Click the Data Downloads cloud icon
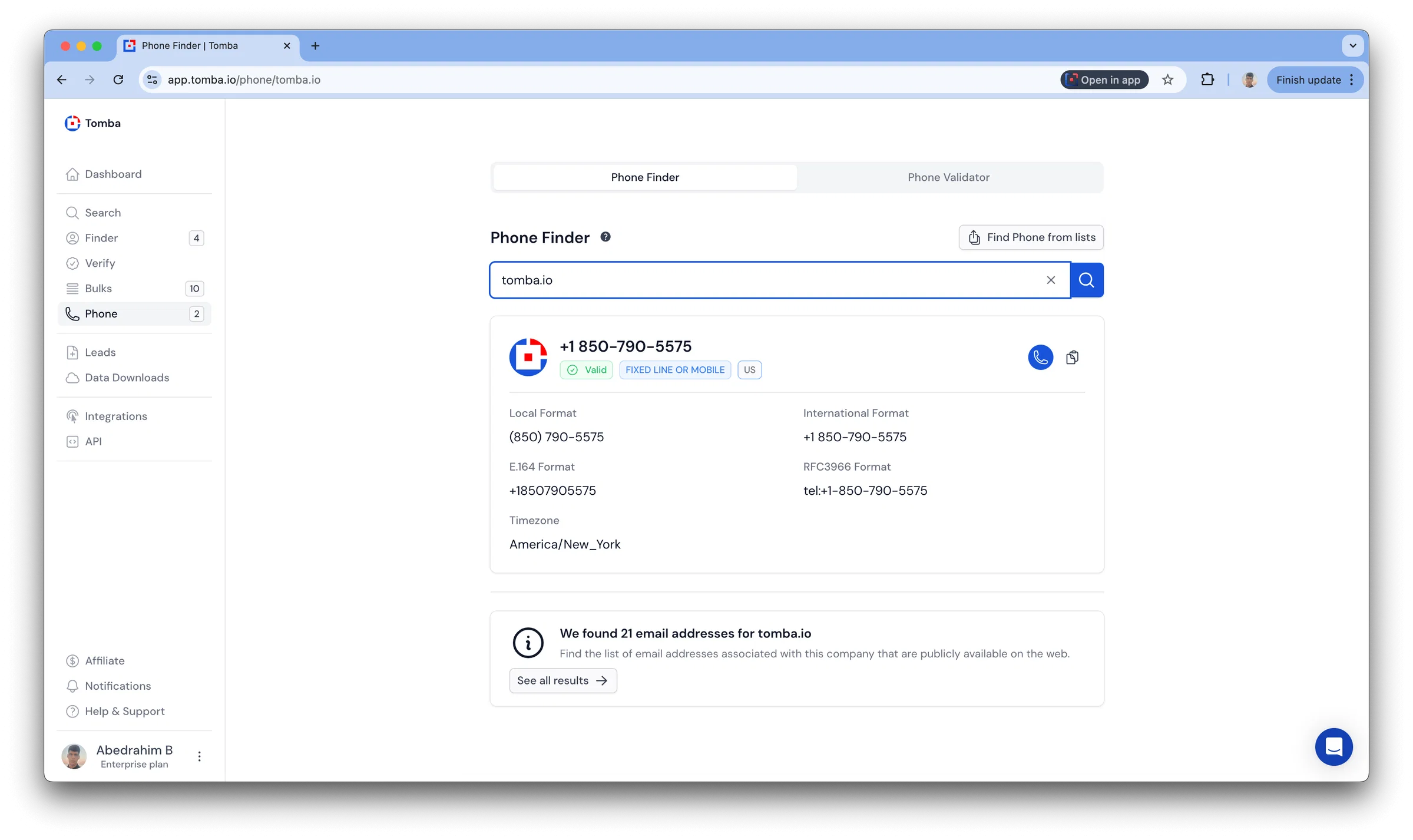Viewport: 1413px width, 840px height. pos(72,378)
